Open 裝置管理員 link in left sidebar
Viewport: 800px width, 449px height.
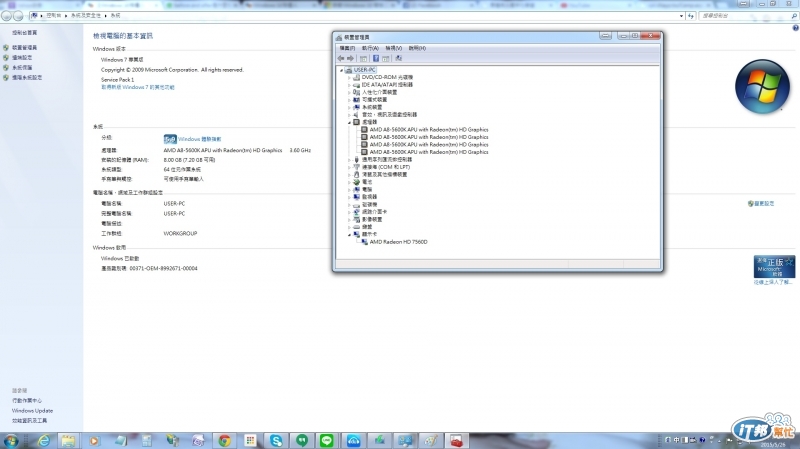pyautogui.click(x=24, y=47)
